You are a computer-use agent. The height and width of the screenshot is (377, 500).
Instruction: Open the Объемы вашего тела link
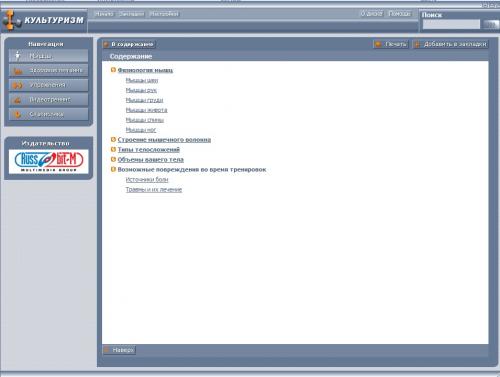pos(151,159)
